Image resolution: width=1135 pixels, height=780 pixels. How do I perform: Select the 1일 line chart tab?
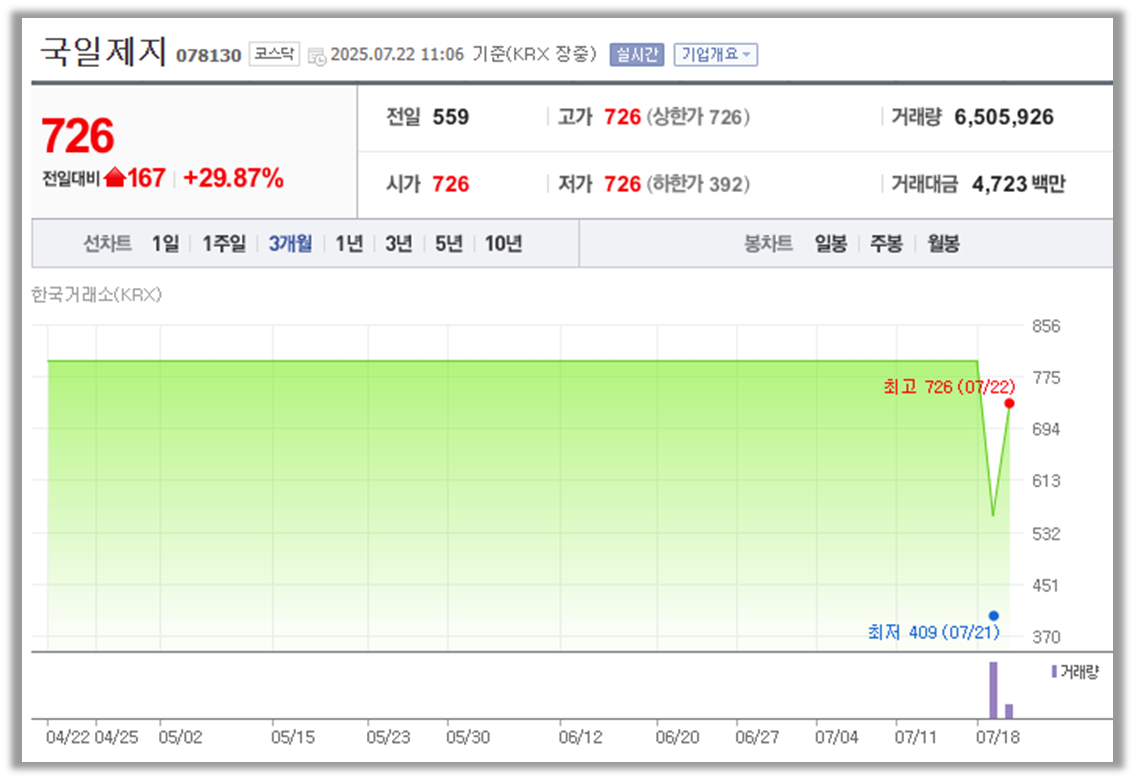[165, 244]
